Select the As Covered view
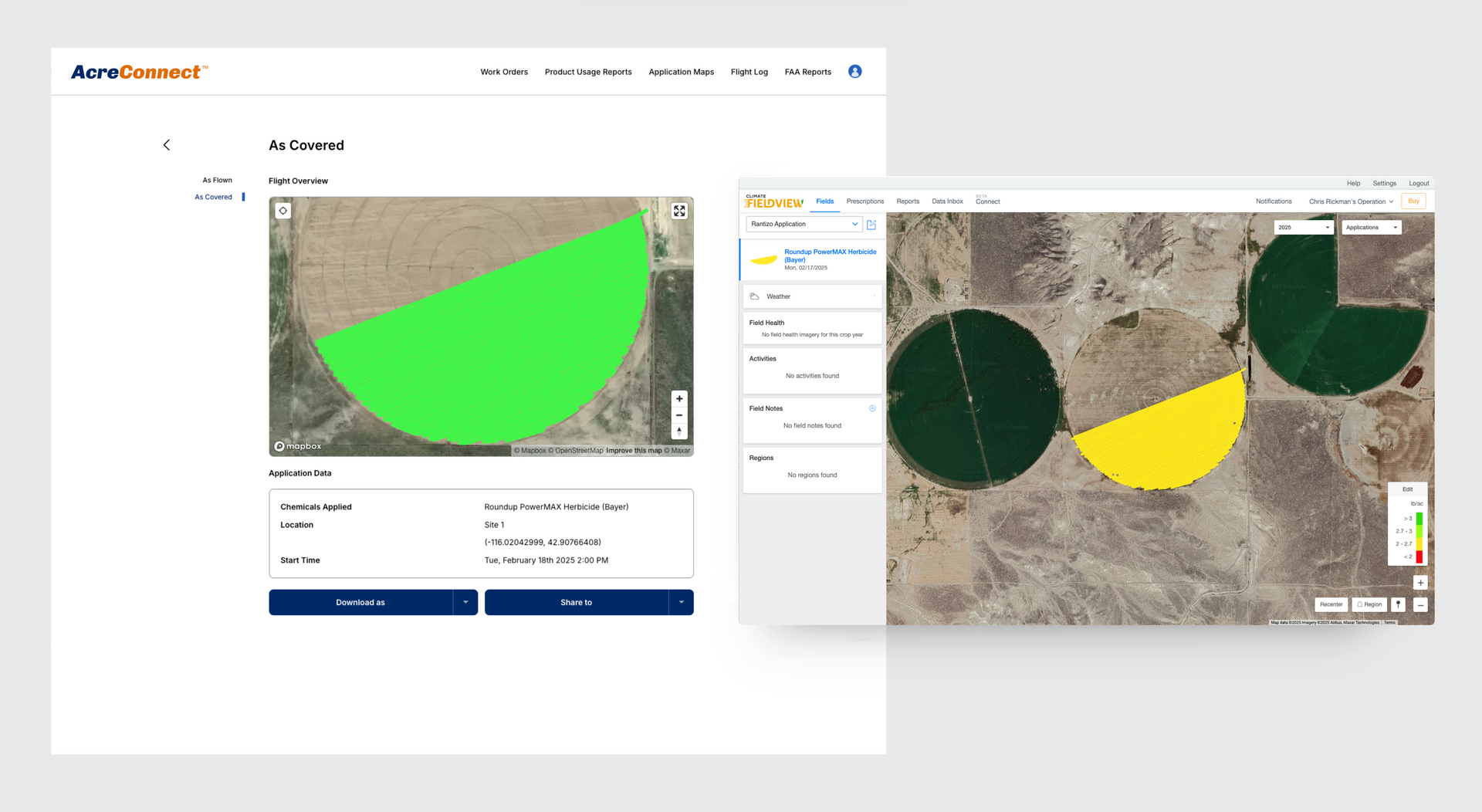 click(213, 197)
